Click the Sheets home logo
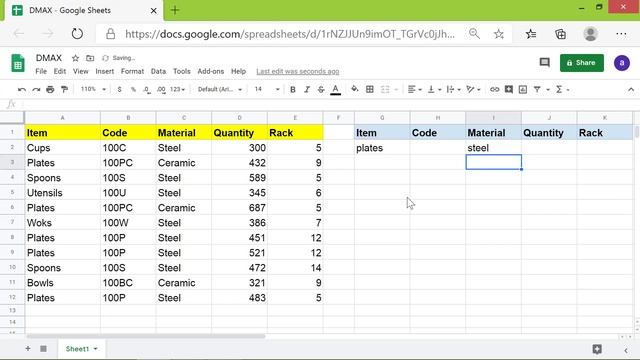The height and width of the screenshot is (360, 640). 18,63
